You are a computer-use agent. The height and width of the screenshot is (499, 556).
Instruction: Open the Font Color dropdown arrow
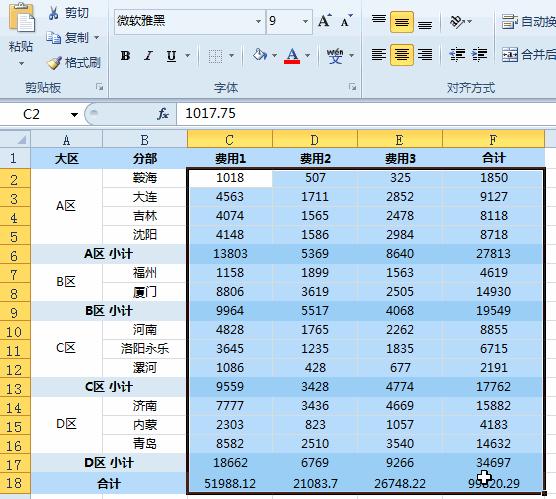tap(307, 56)
